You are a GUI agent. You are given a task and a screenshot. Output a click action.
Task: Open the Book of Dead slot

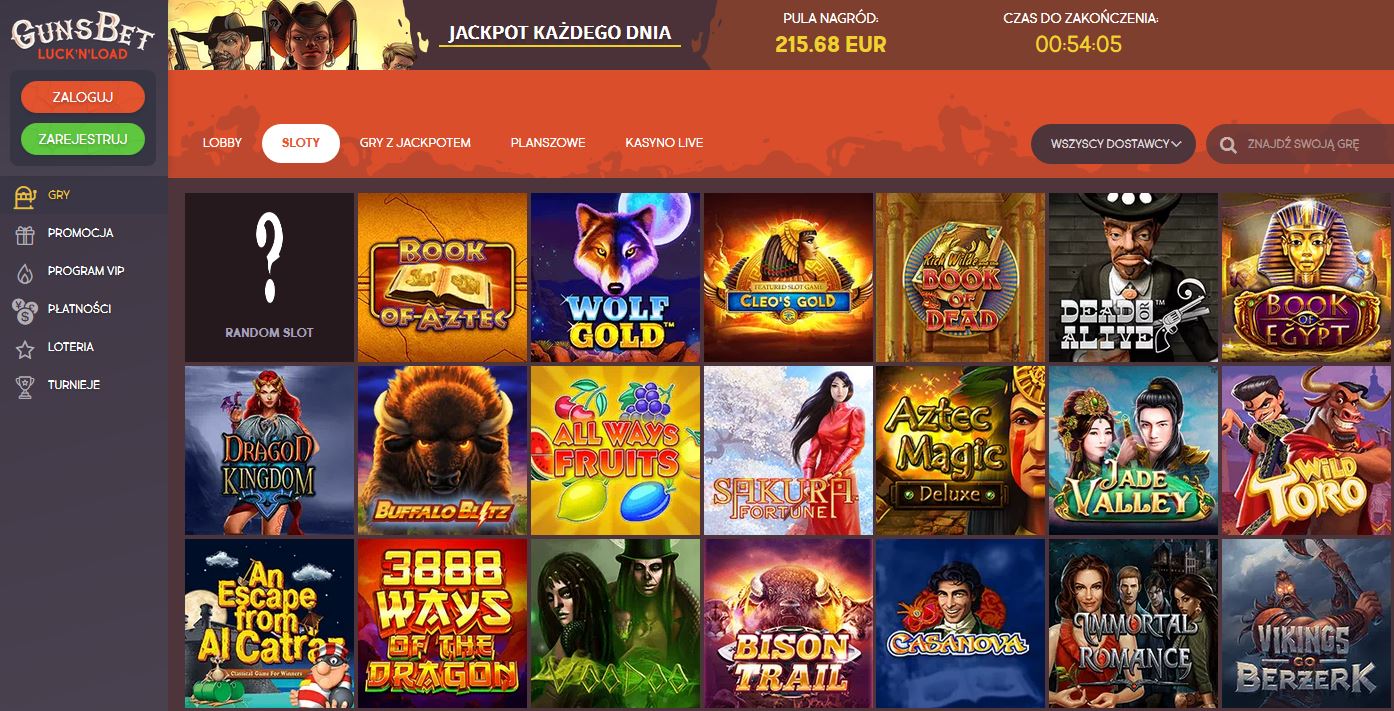[961, 277]
